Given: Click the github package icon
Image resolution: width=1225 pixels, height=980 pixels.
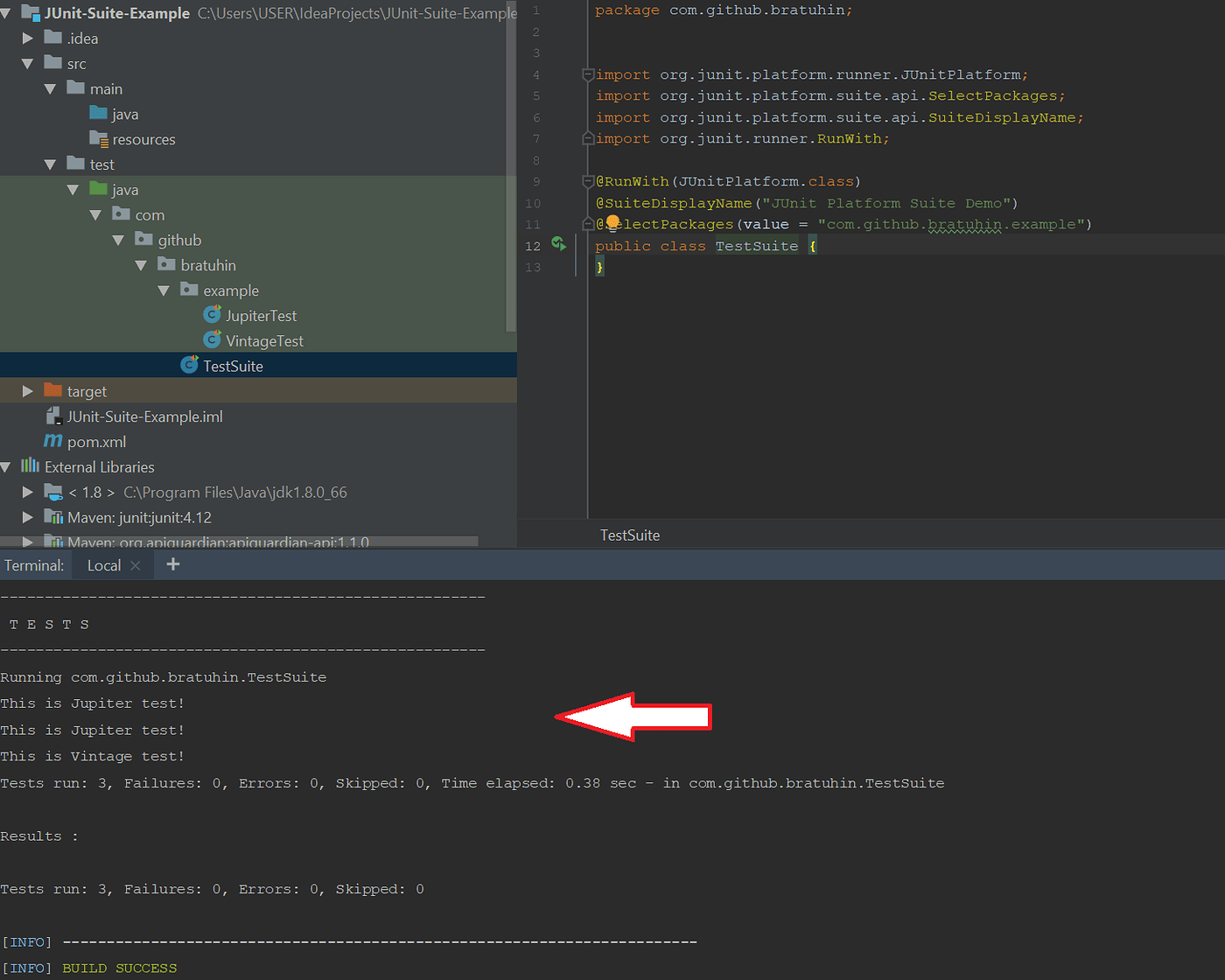Looking at the screenshot, I should pyautogui.click(x=144, y=239).
